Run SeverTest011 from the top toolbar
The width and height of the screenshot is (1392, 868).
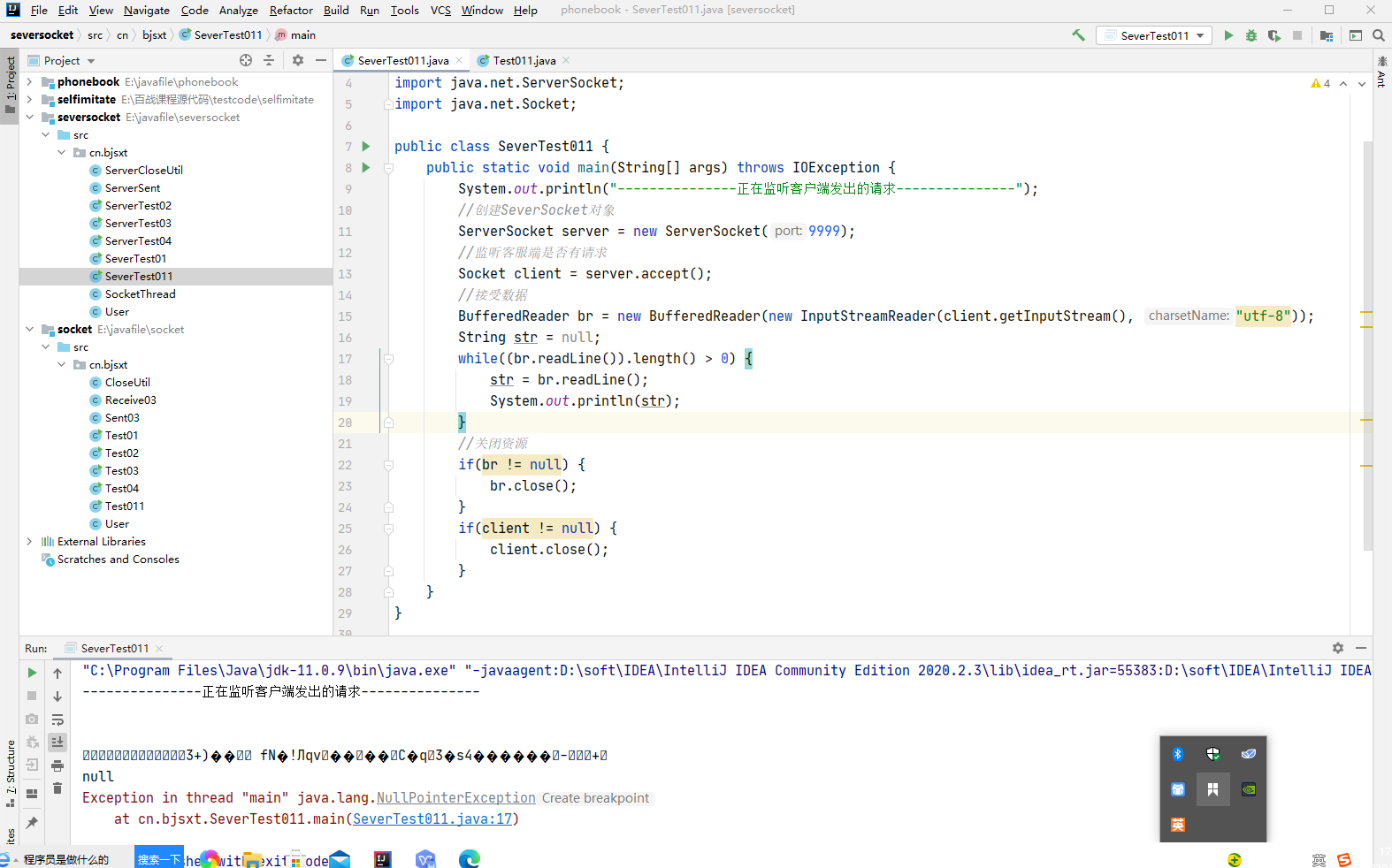(x=1228, y=35)
